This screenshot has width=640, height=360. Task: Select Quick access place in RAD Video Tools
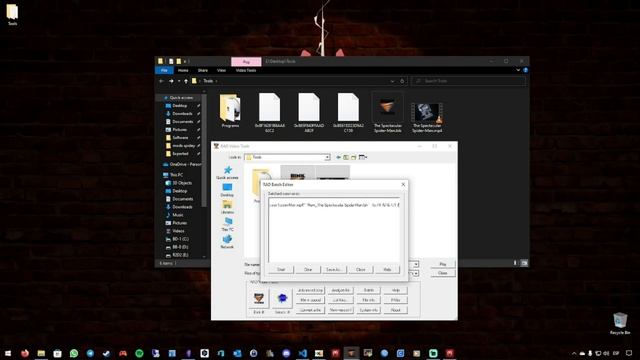tap(227, 173)
